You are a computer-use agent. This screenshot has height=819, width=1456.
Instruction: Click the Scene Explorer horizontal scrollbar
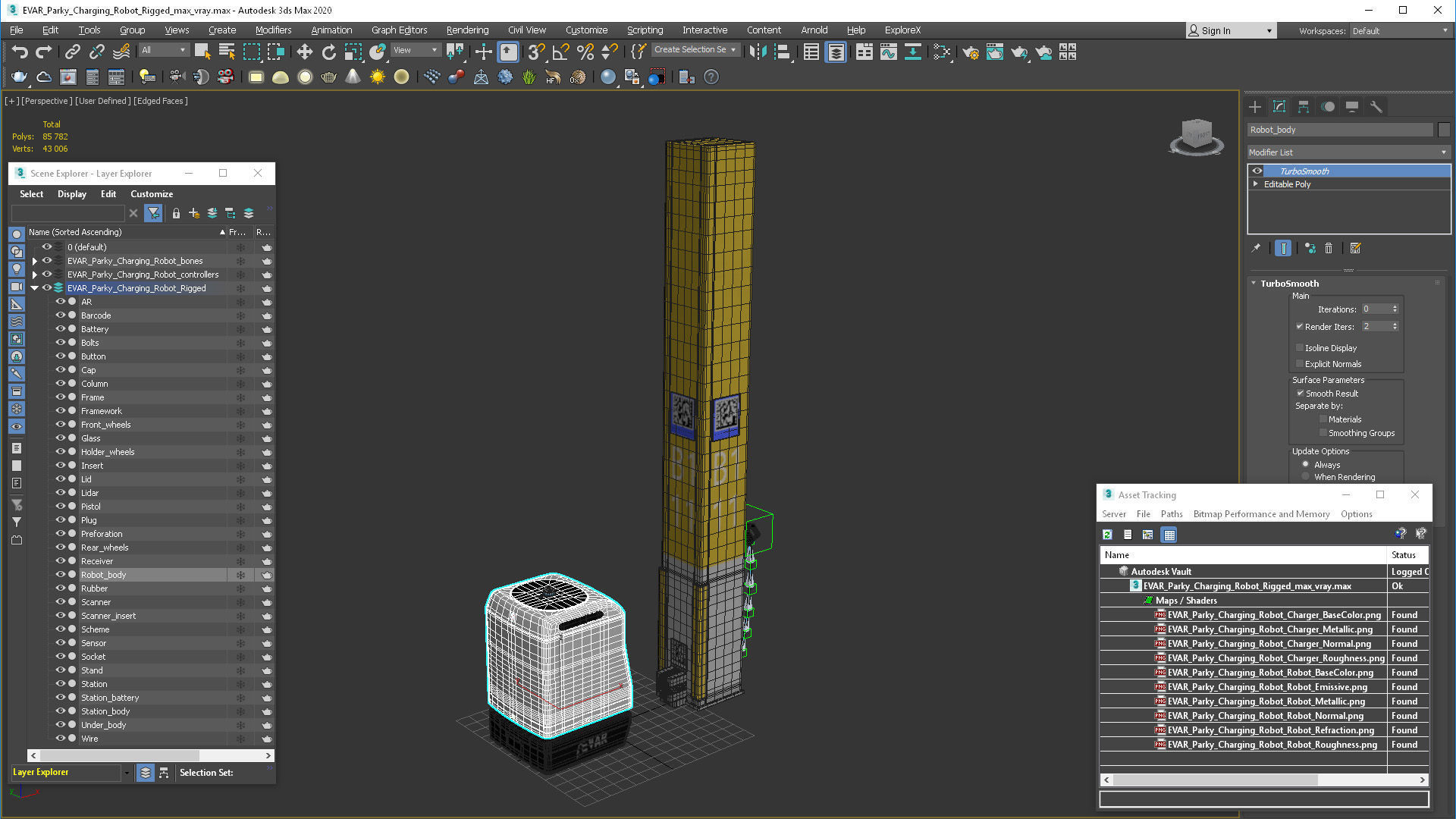(x=119, y=755)
